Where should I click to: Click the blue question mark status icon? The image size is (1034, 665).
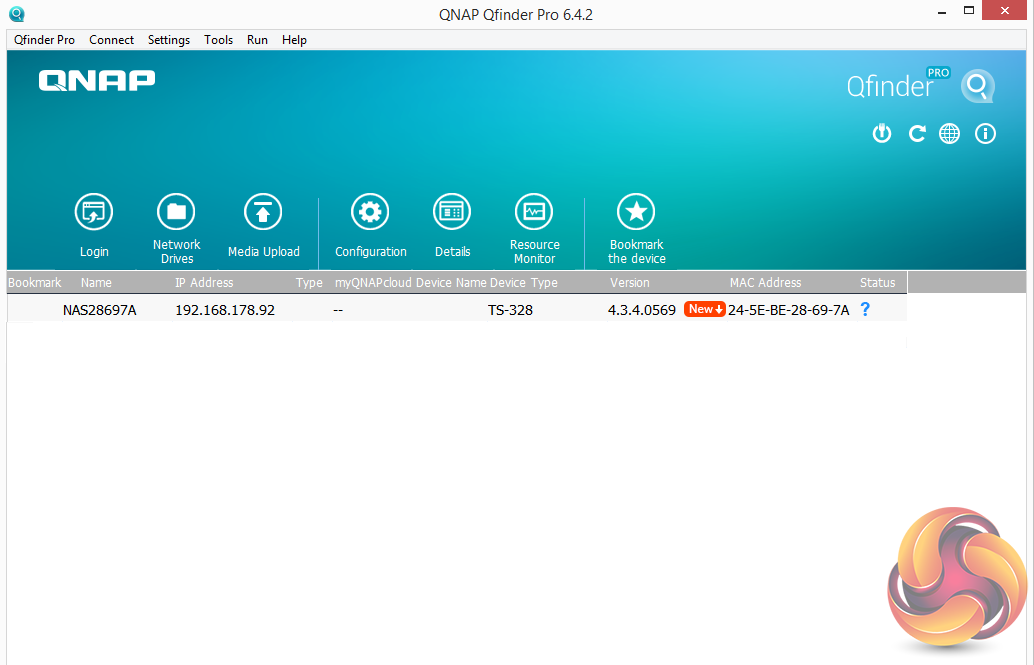click(865, 309)
